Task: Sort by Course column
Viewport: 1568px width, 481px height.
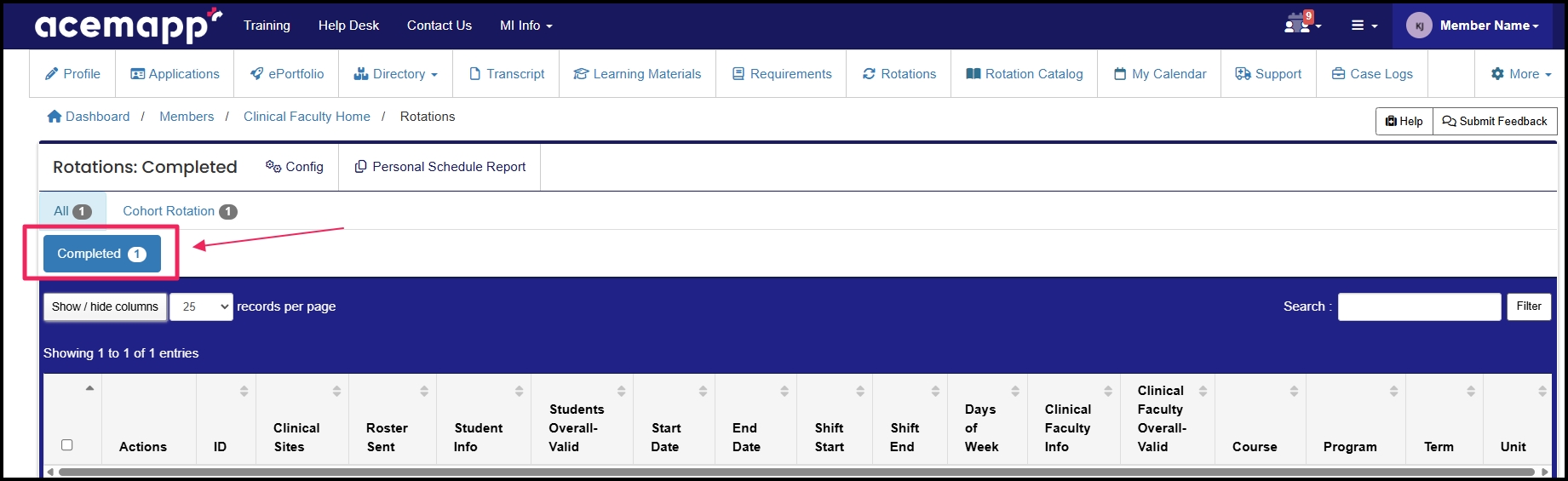Action: click(x=1294, y=391)
